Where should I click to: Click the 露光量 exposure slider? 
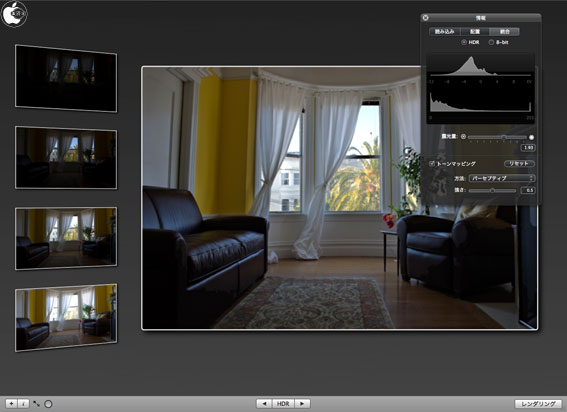[497, 137]
